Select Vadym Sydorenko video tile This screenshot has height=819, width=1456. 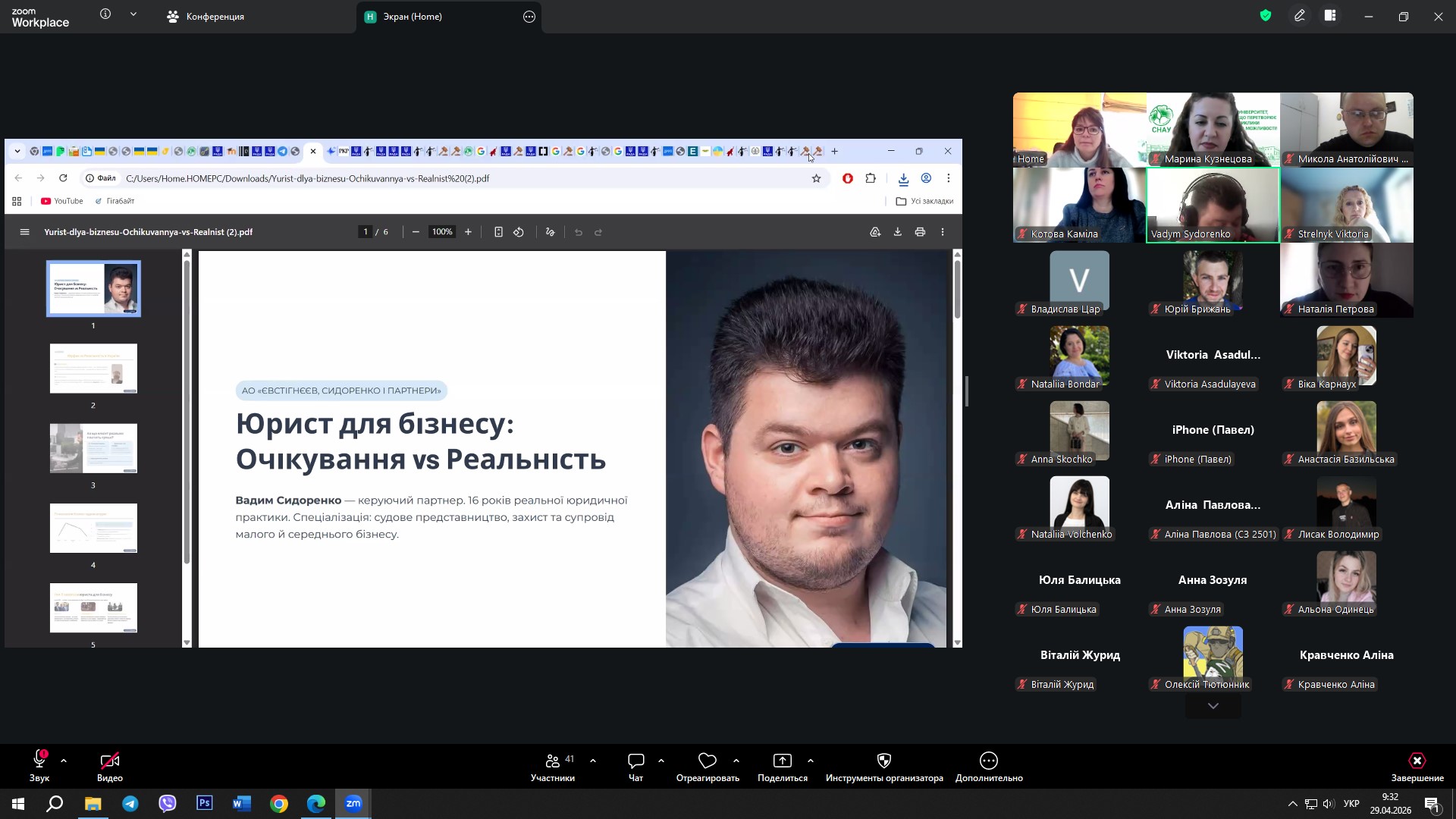1213,205
